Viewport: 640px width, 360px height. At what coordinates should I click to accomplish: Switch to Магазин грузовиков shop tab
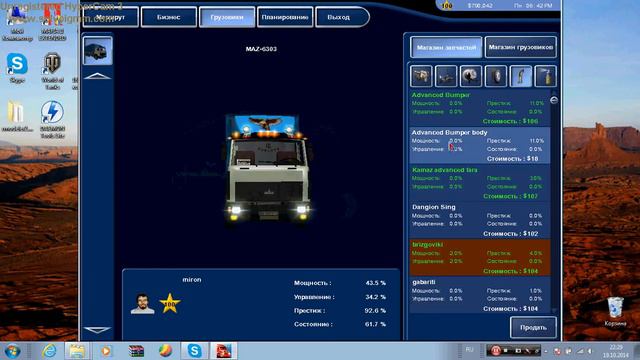coord(521,47)
